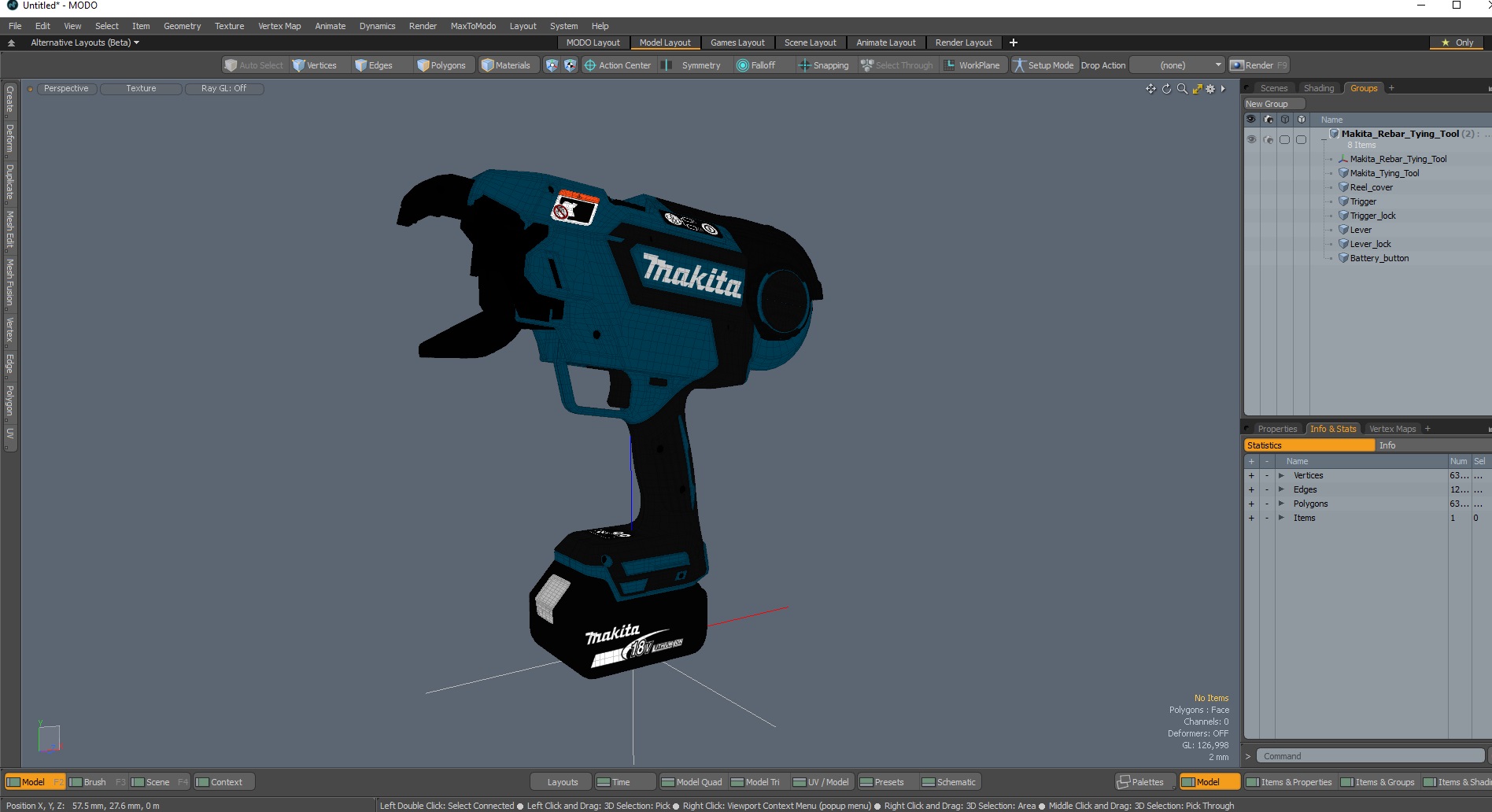Click plus on Vertices statistics row
This screenshot has height=812, width=1492.
(1251, 475)
